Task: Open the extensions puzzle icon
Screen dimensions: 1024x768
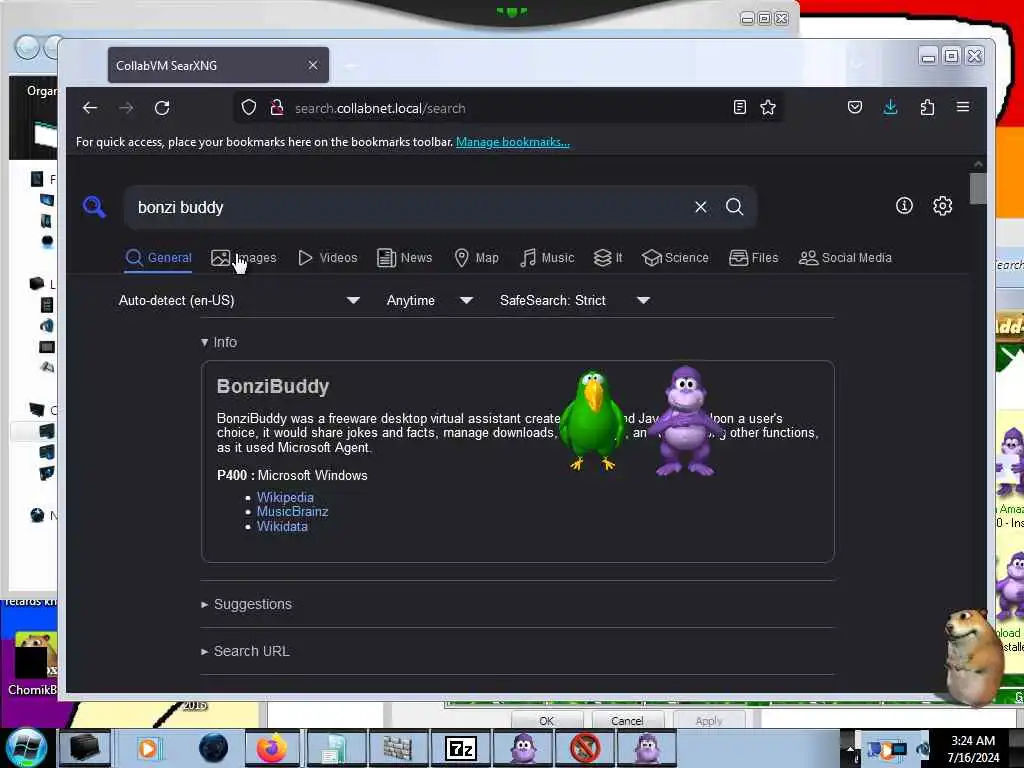Action: coord(927,107)
